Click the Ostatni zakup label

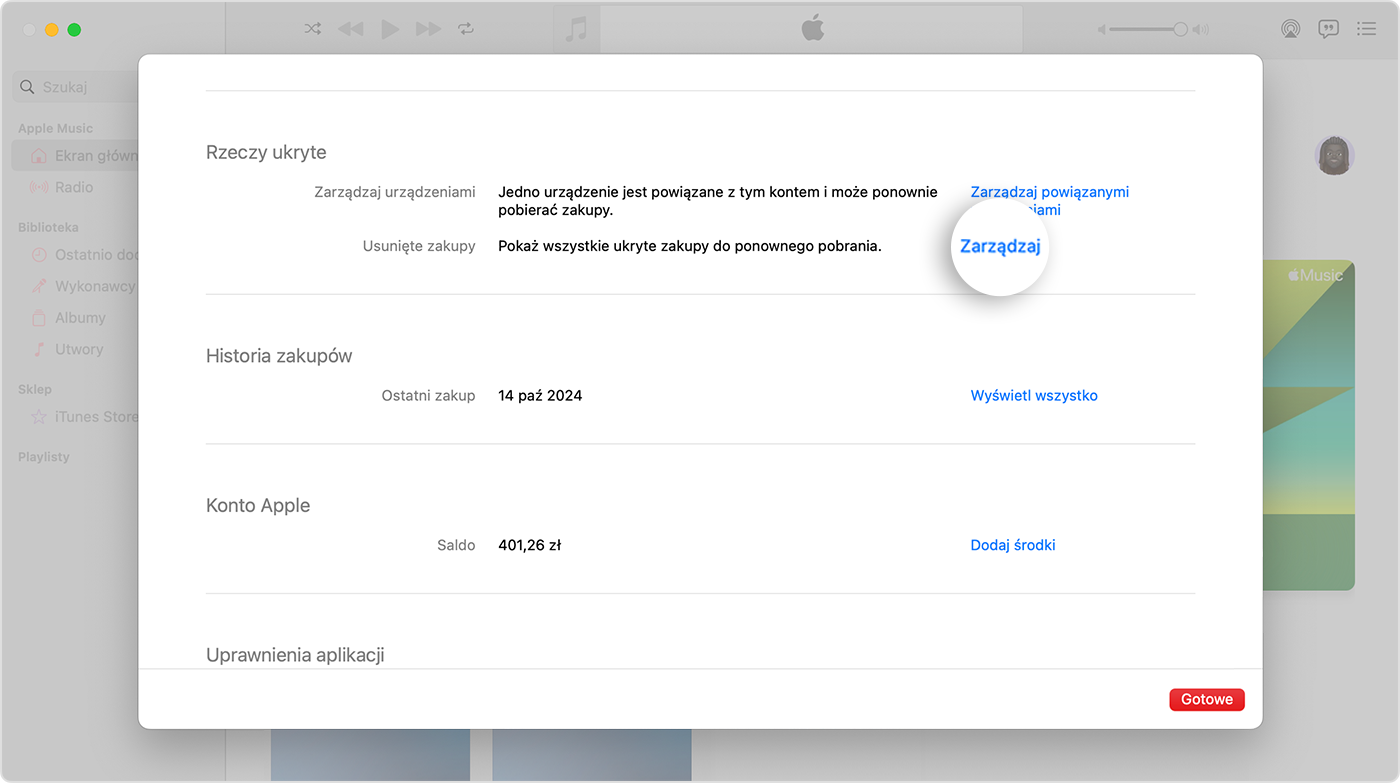(428, 396)
